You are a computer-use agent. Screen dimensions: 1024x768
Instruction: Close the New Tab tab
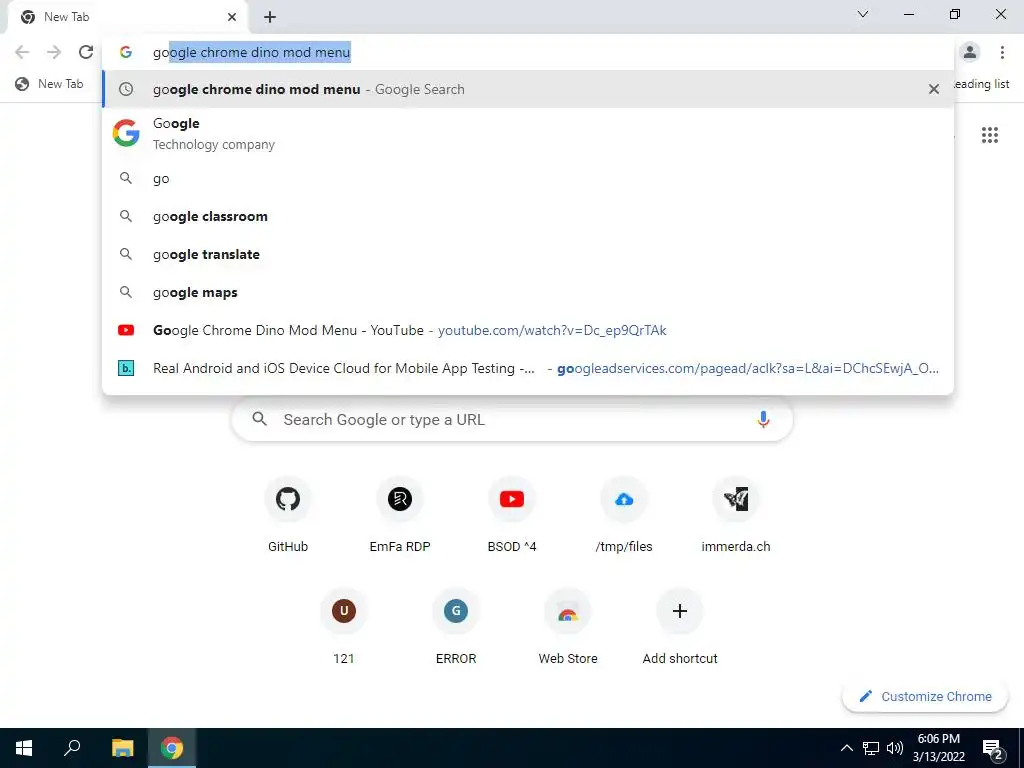tap(232, 17)
